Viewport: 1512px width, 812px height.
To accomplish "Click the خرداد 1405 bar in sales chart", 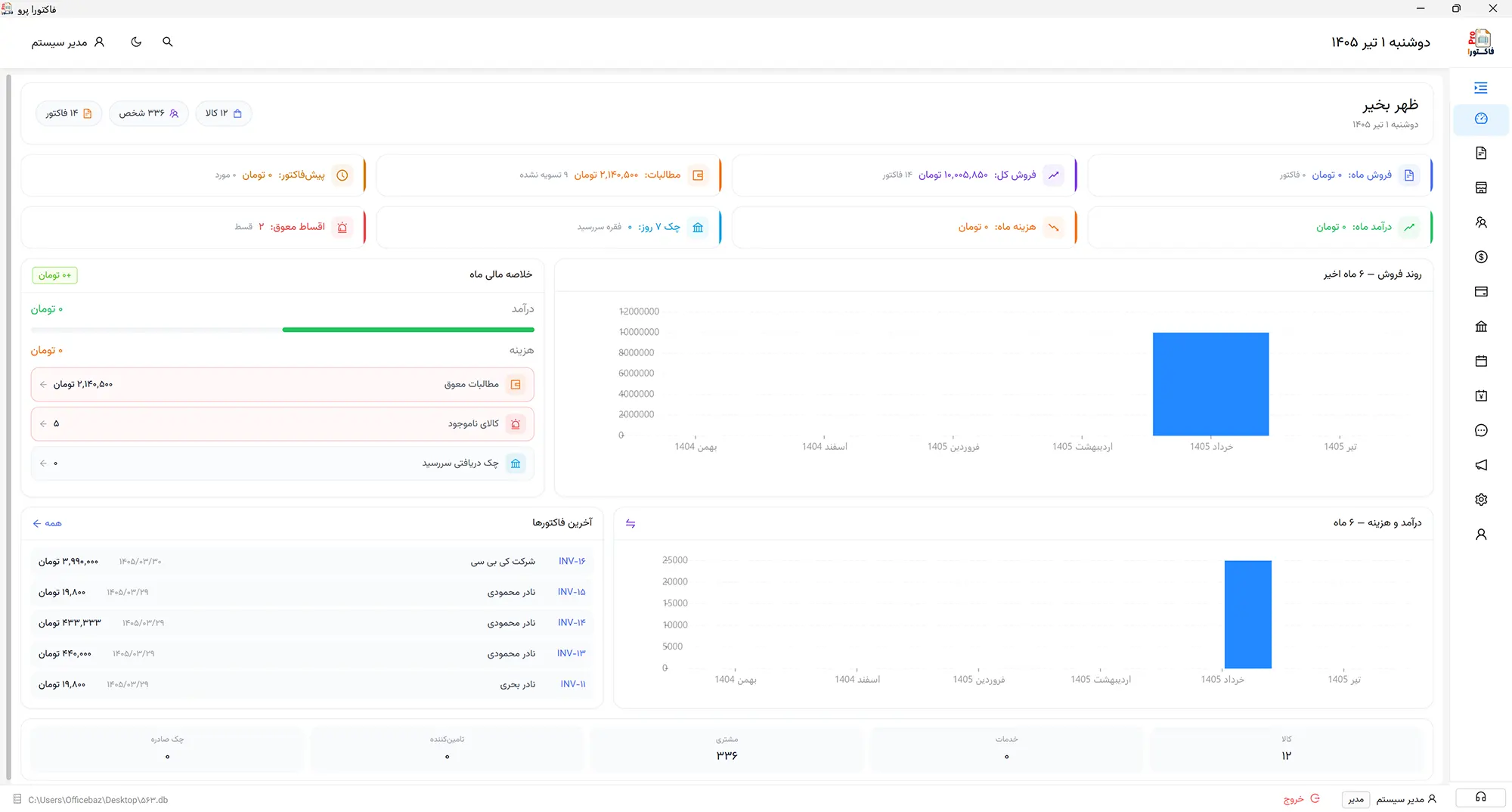I will [x=1210, y=384].
